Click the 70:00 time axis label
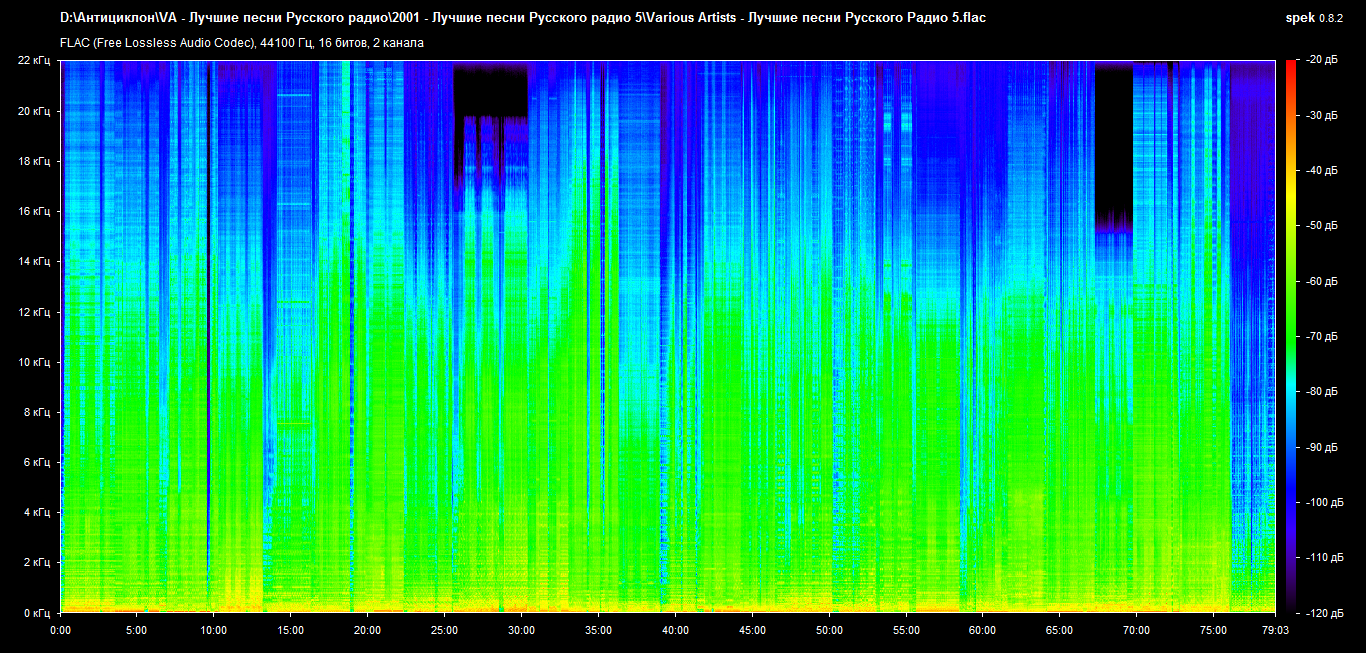 (1136, 631)
